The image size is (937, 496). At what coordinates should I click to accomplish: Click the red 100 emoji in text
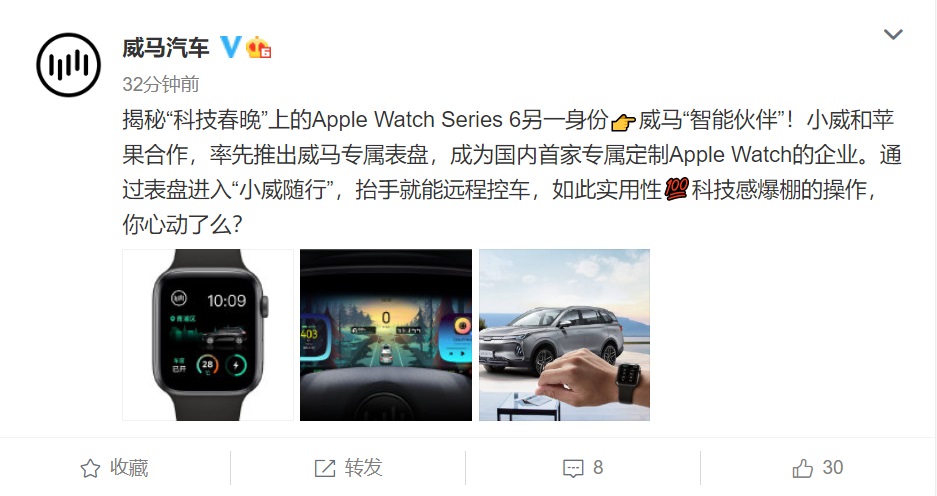coord(676,189)
